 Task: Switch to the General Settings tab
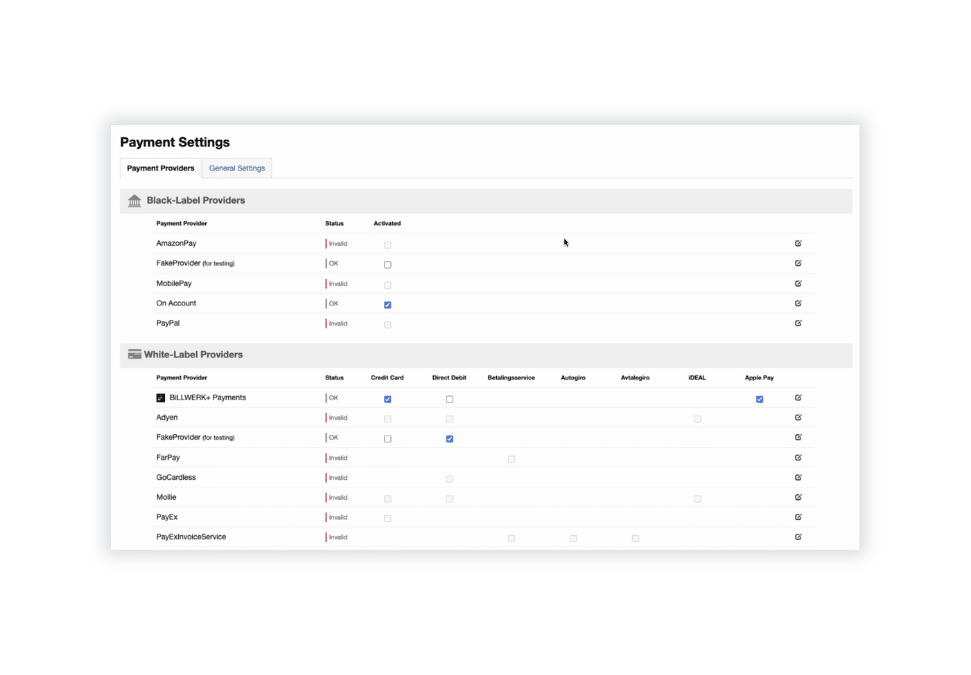(x=237, y=168)
